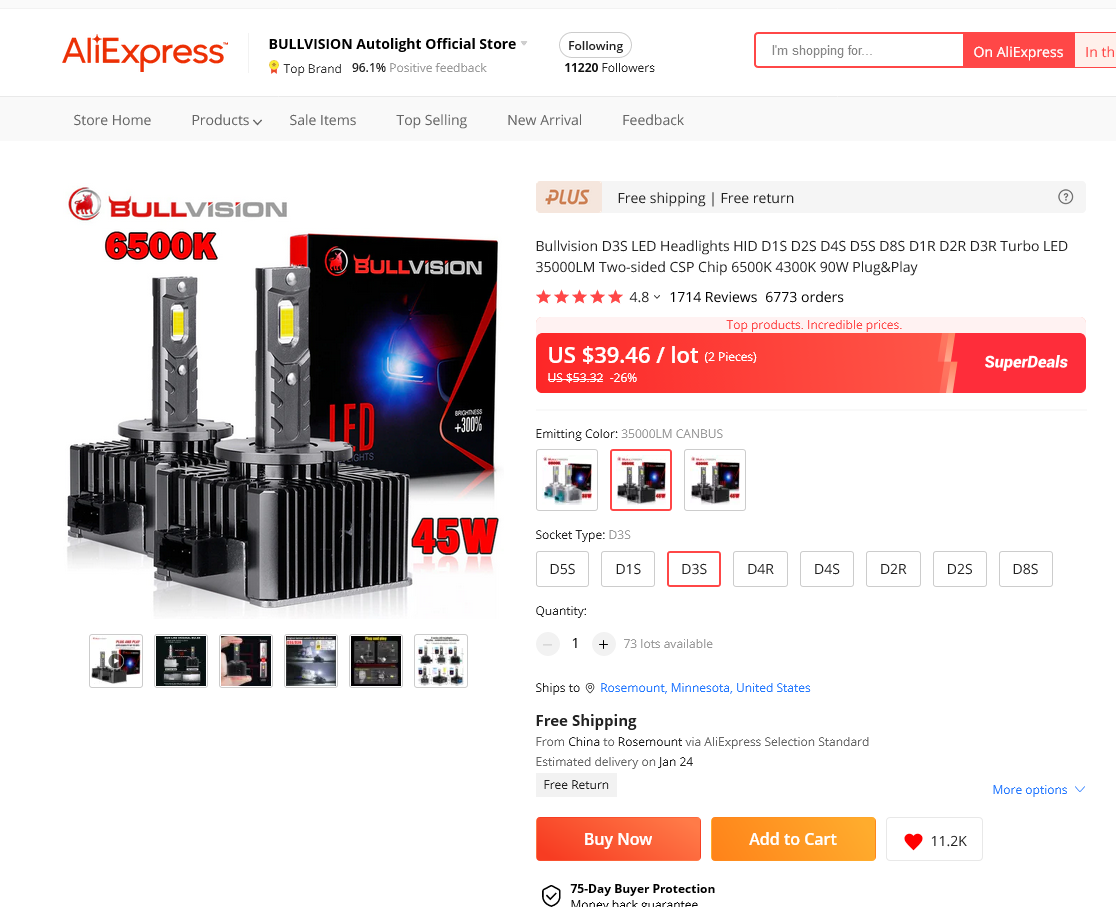
Task: Select the D4S socket type
Action: (826, 569)
